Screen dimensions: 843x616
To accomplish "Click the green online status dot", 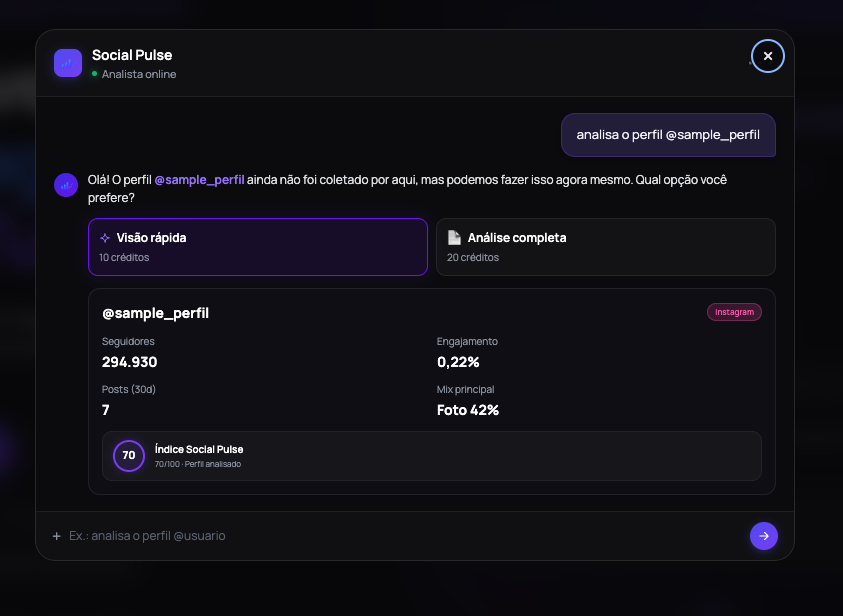I will click(x=95, y=74).
